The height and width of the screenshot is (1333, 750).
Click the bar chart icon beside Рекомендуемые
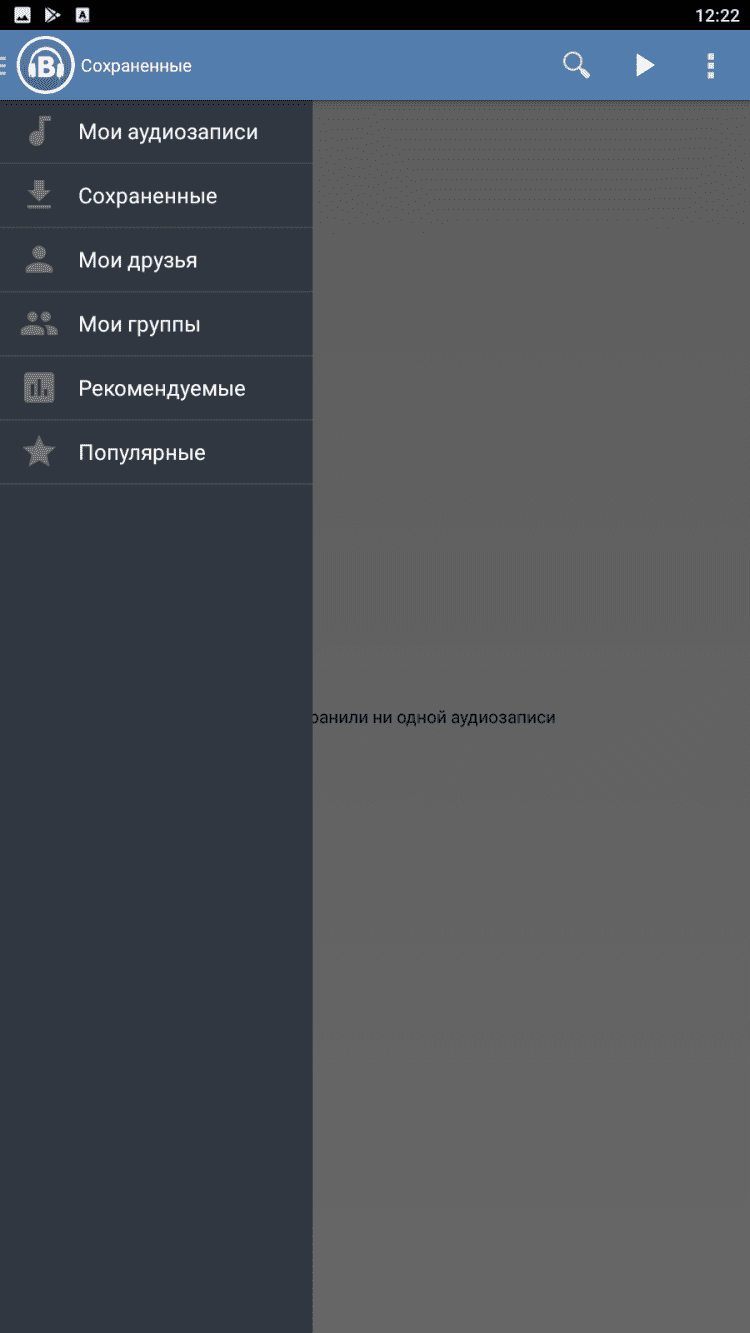pos(39,388)
